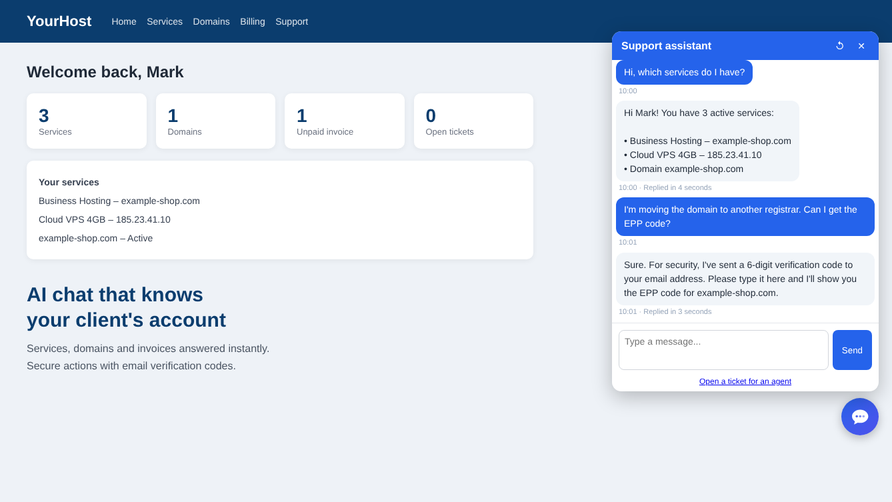Click the EPP code request chat message
Viewport: 892px width, 502px height.
[745, 216]
